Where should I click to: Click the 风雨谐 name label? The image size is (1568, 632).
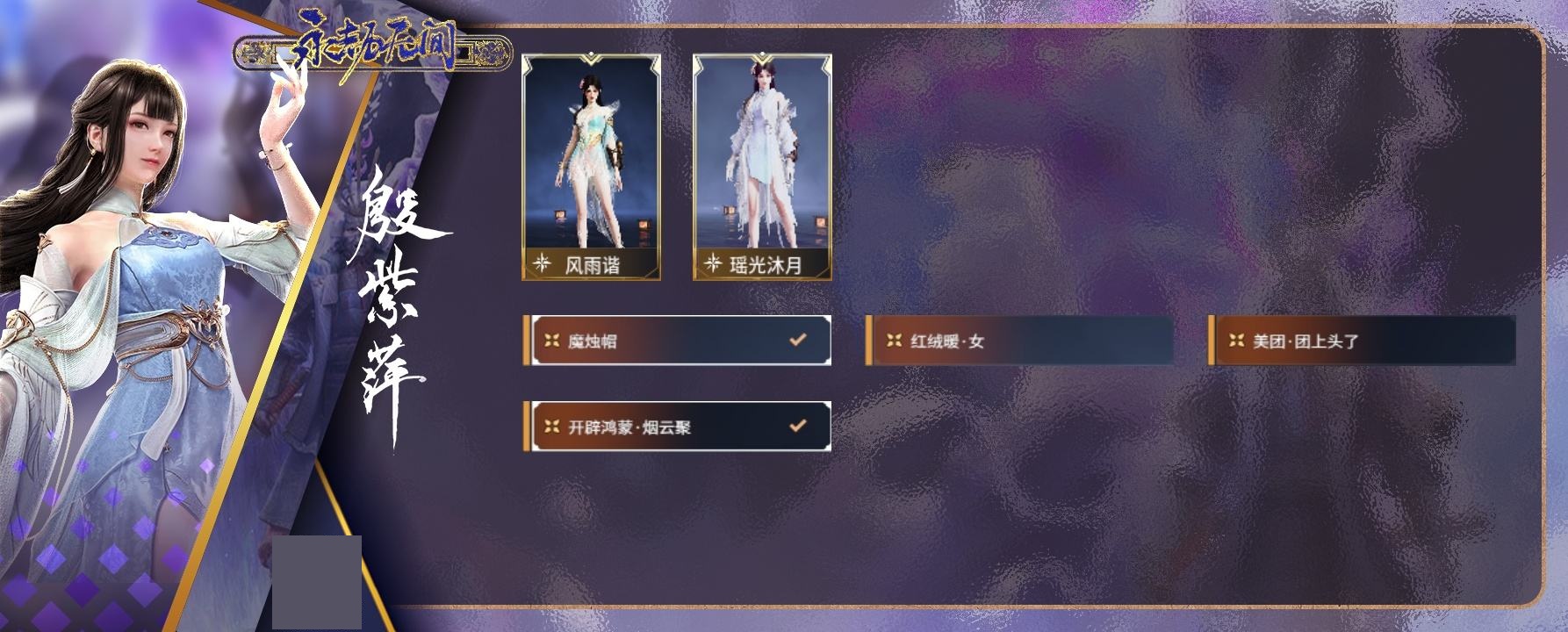tap(592, 264)
